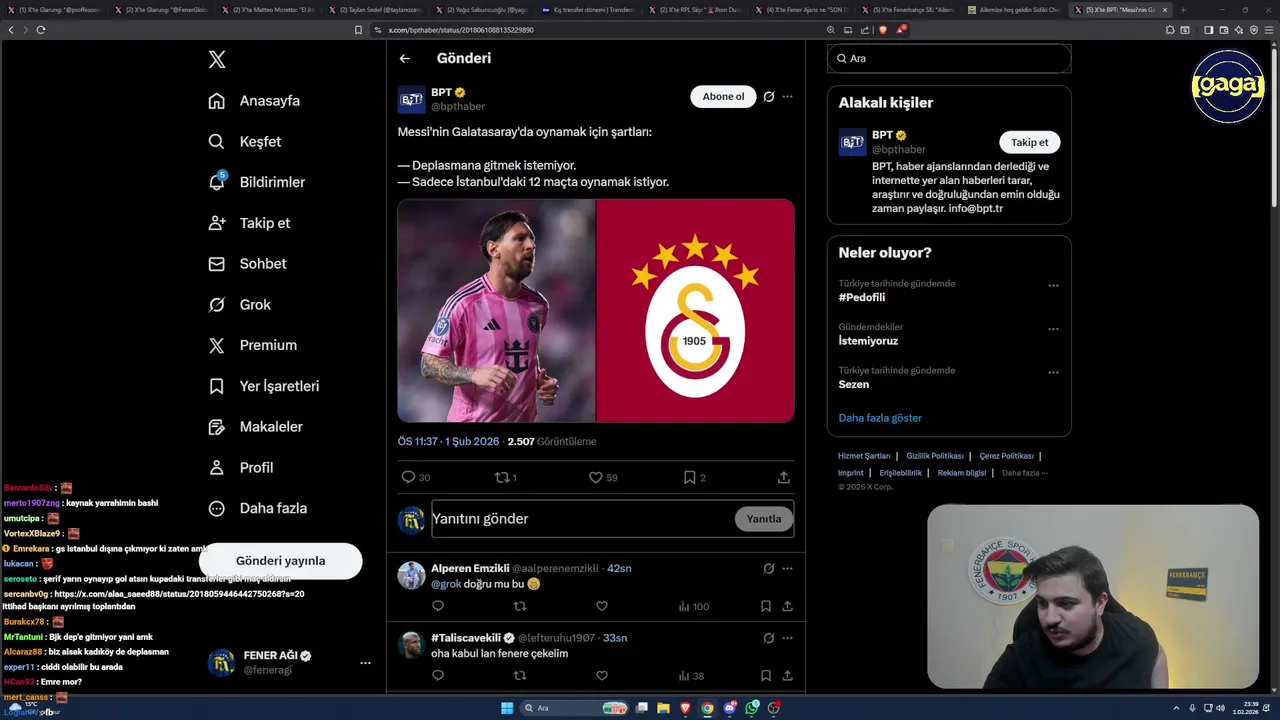Repost Alperen Emzikli's reply
This screenshot has height=720, width=1280.
(520, 606)
